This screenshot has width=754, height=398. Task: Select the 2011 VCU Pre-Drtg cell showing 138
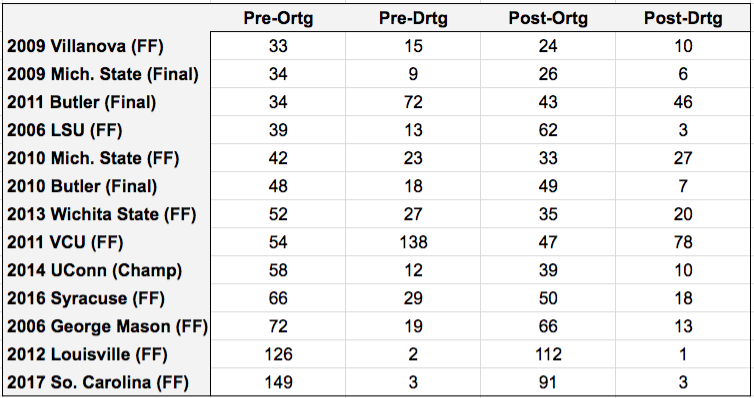click(413, 242)
